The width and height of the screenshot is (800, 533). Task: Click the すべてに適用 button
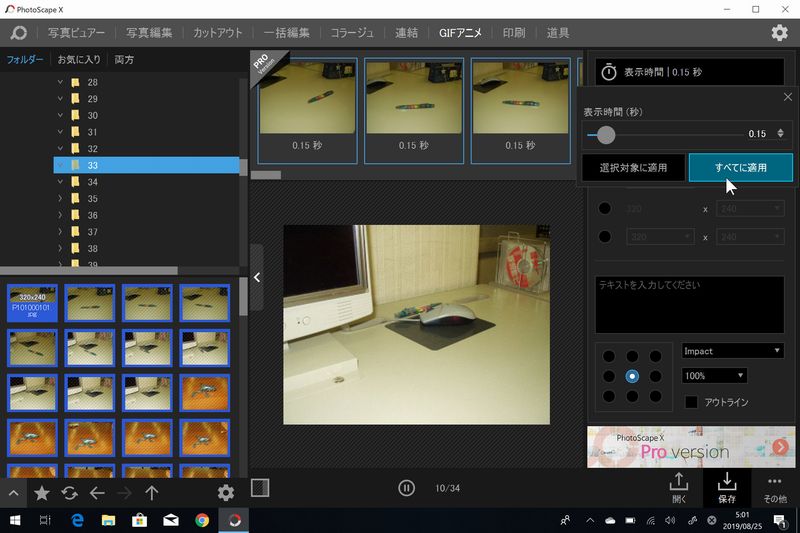[x=740, y=167]
